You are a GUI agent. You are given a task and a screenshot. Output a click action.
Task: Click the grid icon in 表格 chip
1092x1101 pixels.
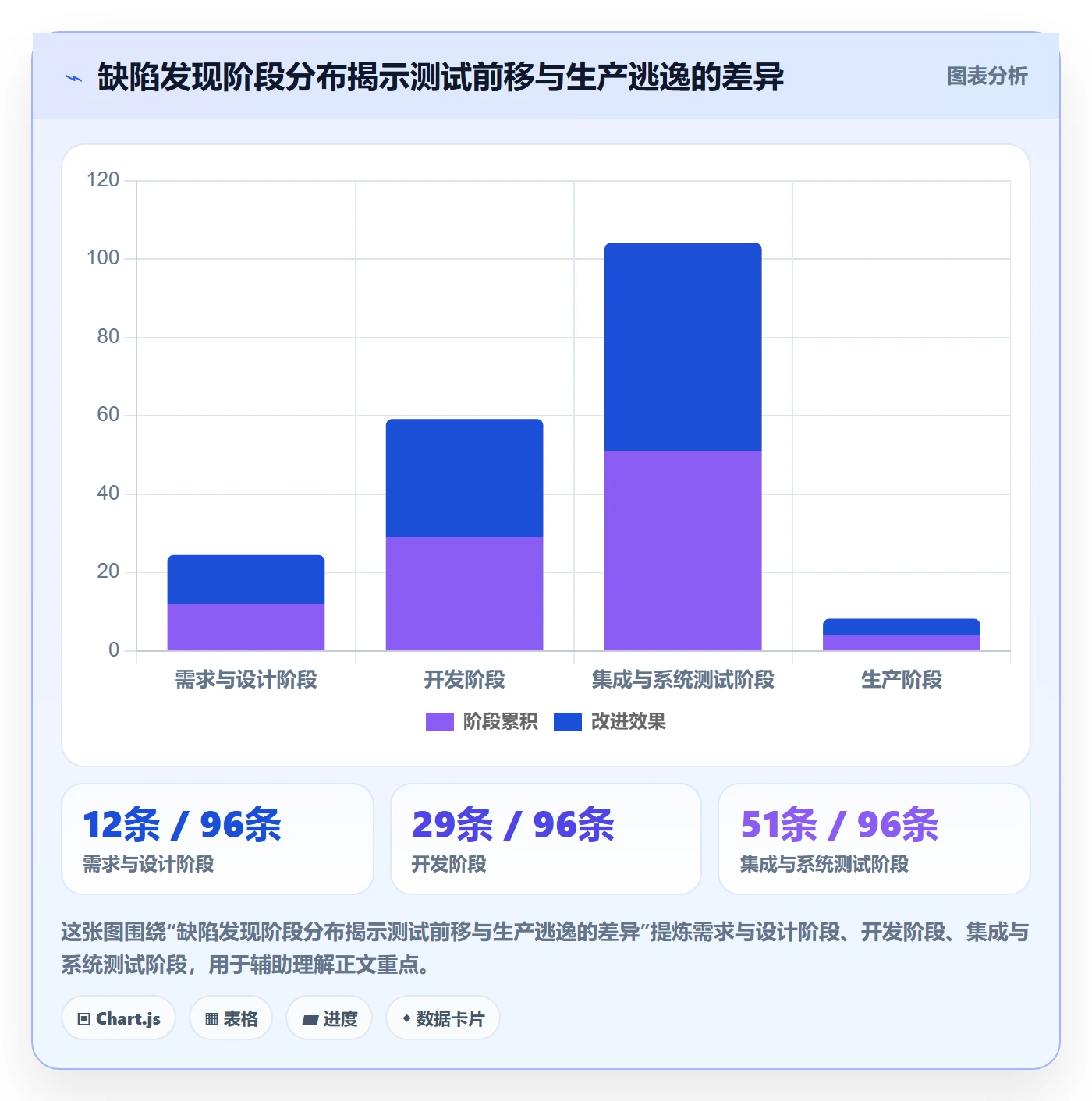[211, 1019]
